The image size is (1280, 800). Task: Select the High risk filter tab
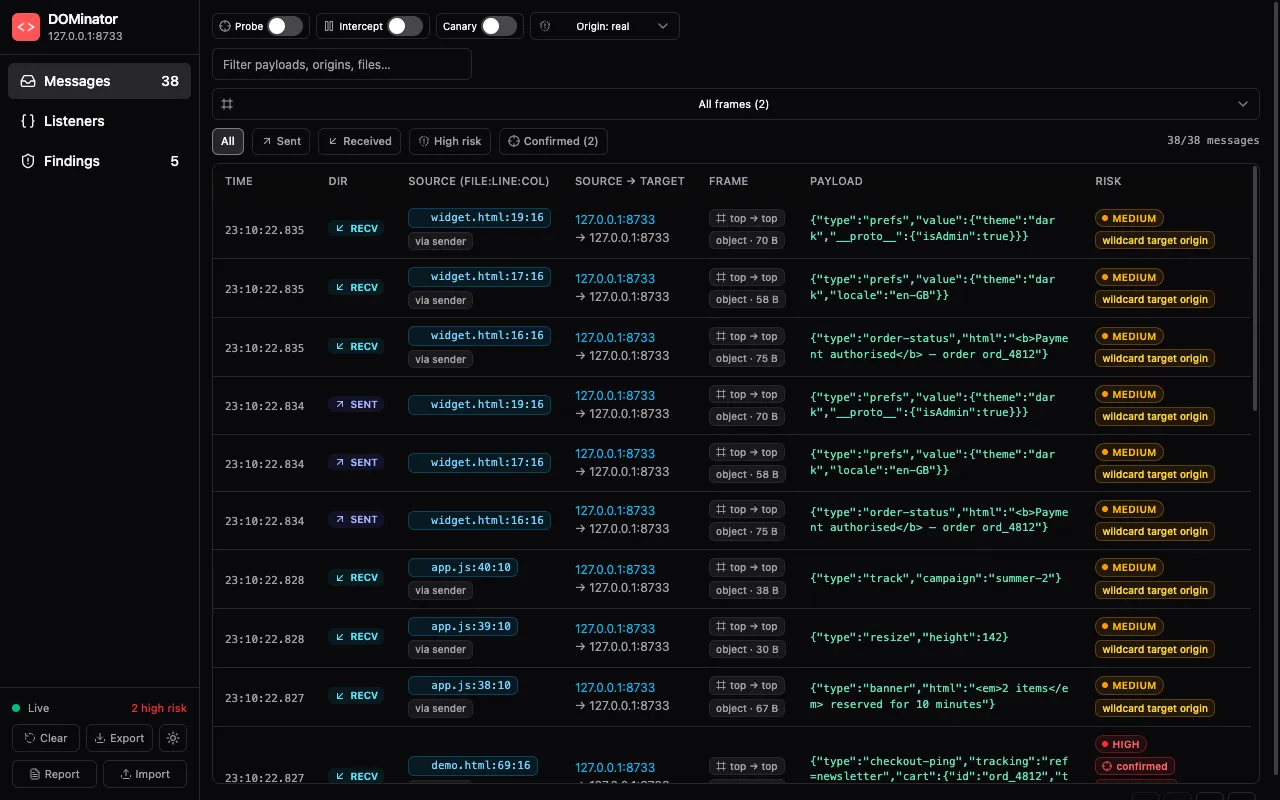(450, 141)
